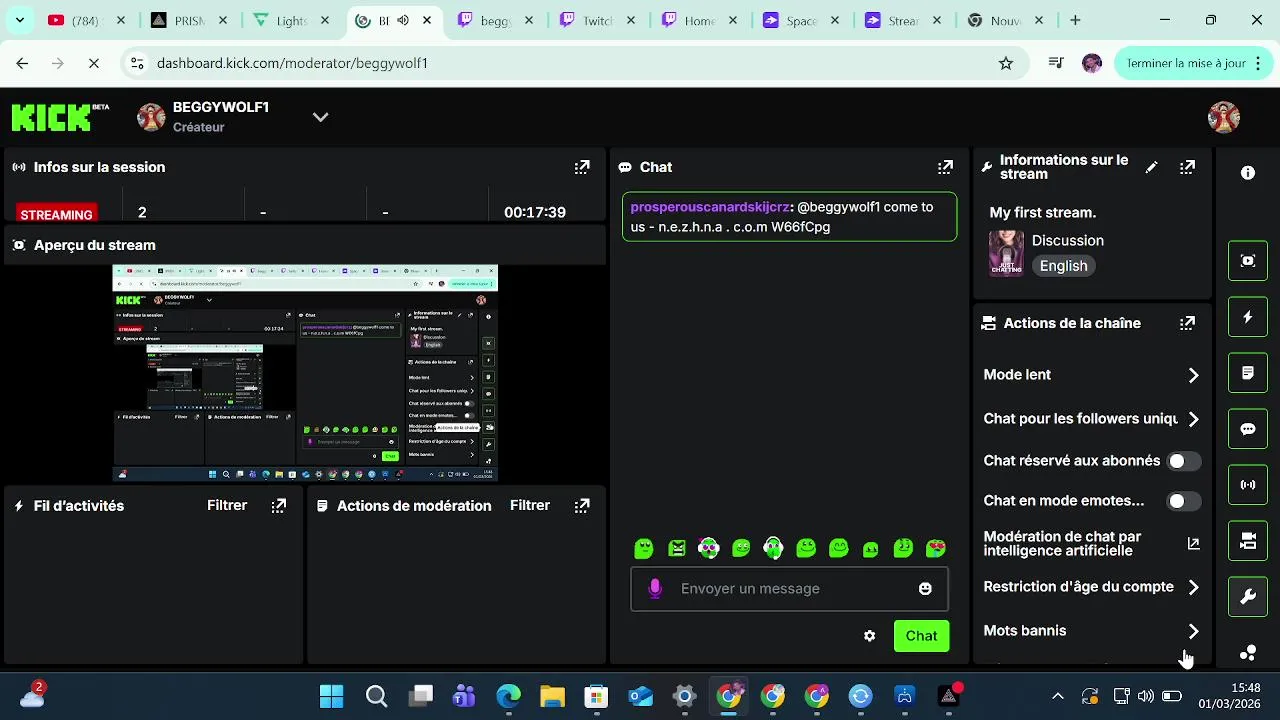Insert the first green Kick emote
Screen dimensions: 1280x720
click(x=644, y=548)
